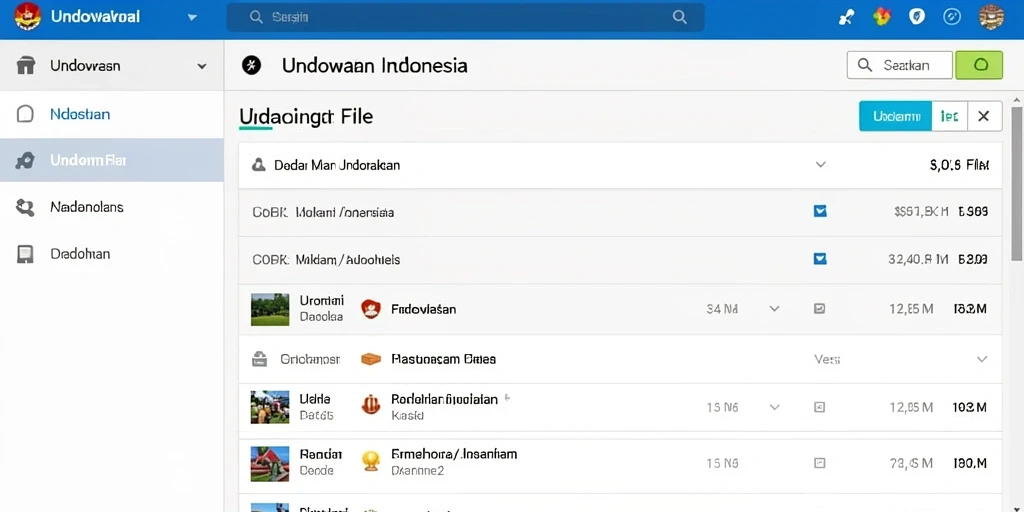Click magnifier icon at right of top search bar
The height and width of the screenshot is (512, 1024).
680,18
